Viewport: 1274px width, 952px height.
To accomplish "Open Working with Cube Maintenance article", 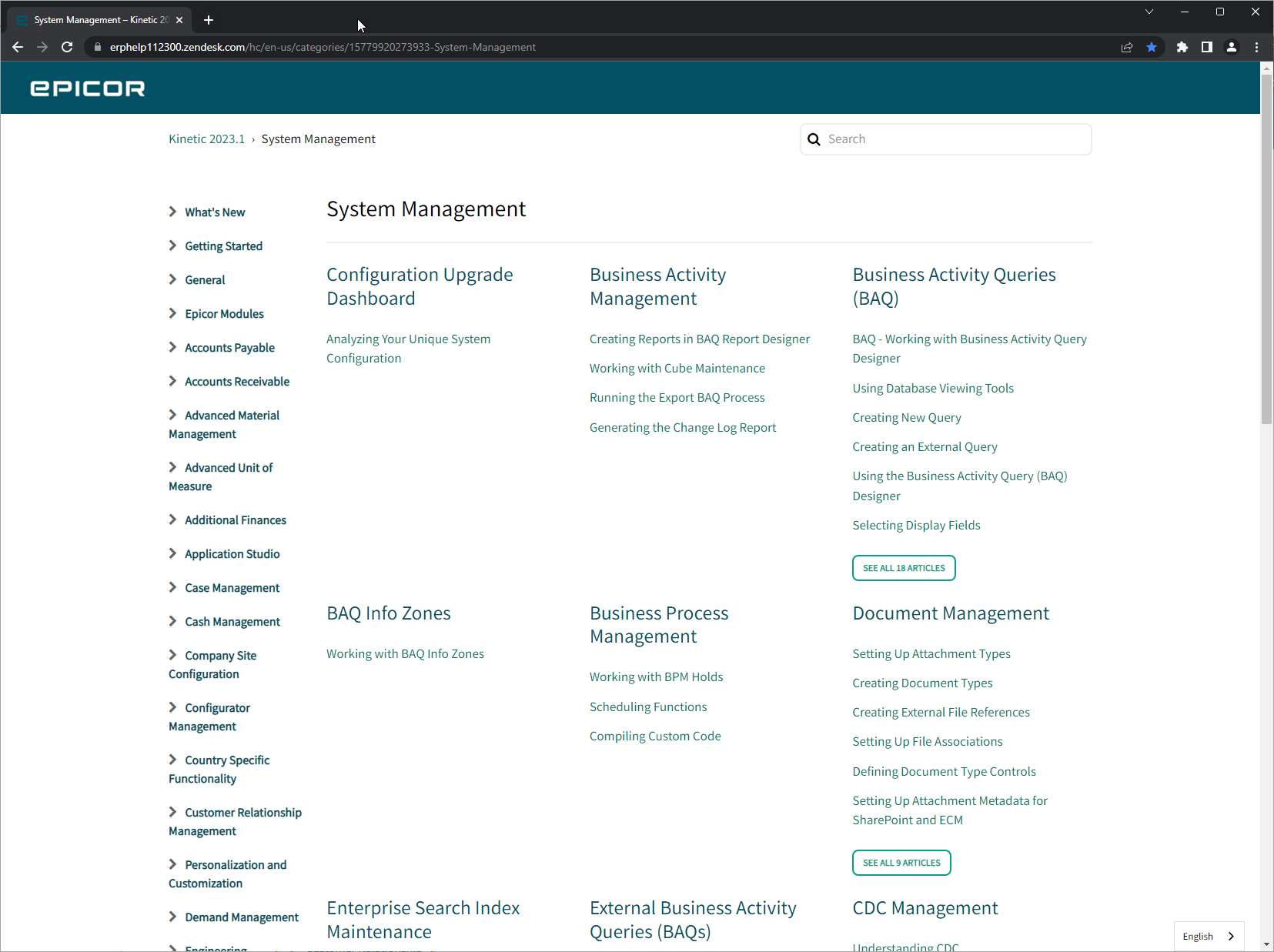I will [677, 369].
